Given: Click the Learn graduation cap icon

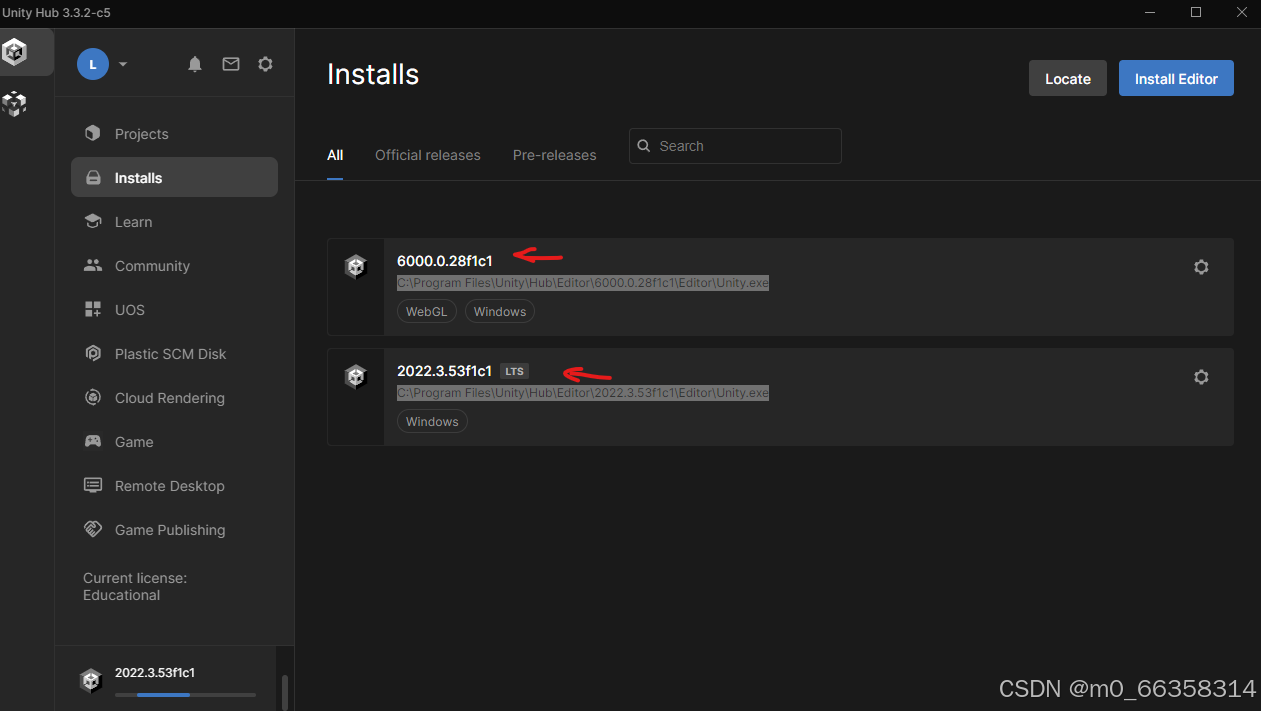Looking at the screenshot, I should (93, 222).
